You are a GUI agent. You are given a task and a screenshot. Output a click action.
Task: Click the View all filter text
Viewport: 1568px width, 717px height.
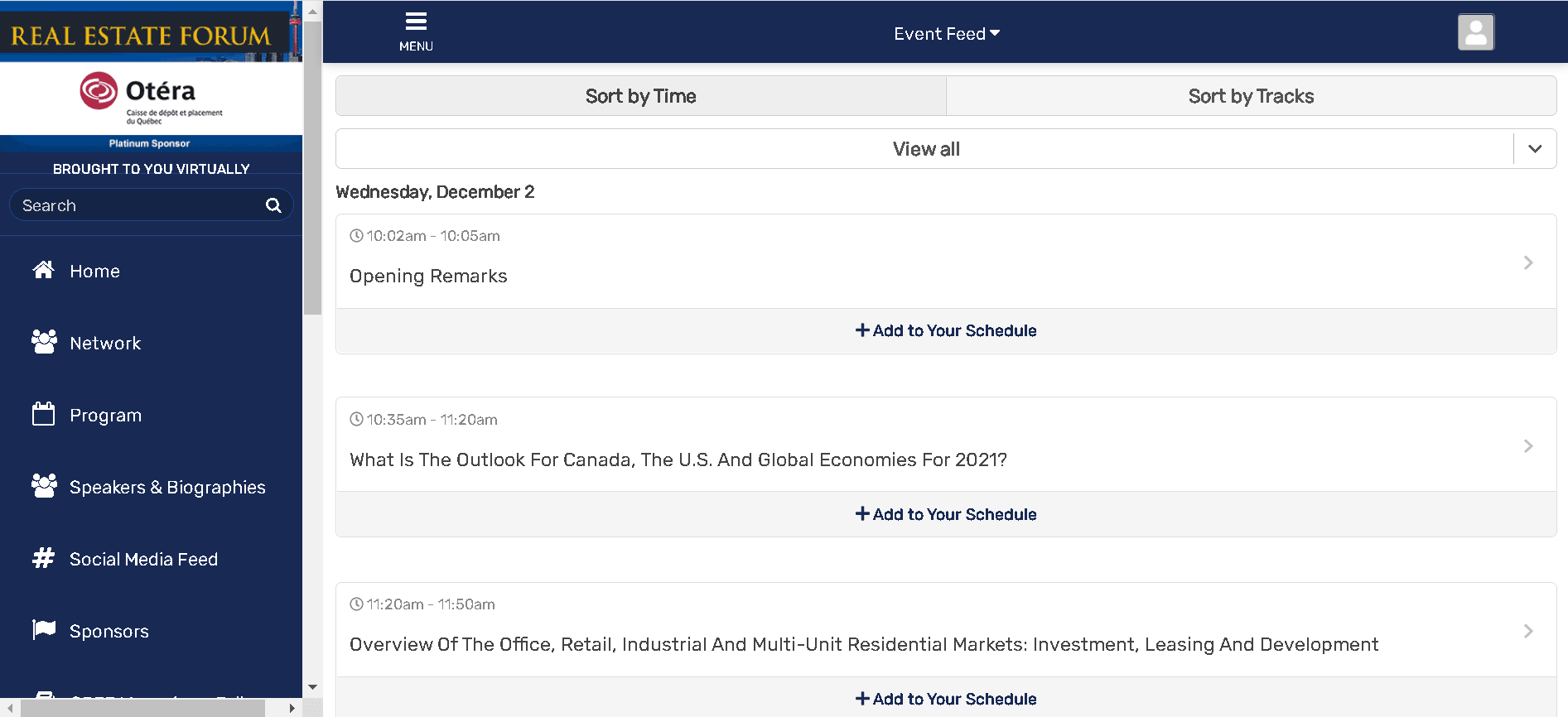[x=926, y=149]
